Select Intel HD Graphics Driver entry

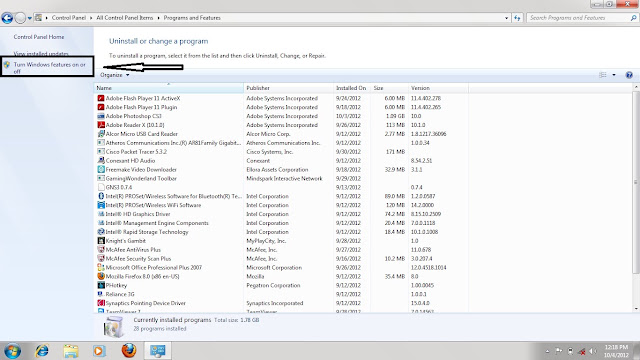point(138,214)
